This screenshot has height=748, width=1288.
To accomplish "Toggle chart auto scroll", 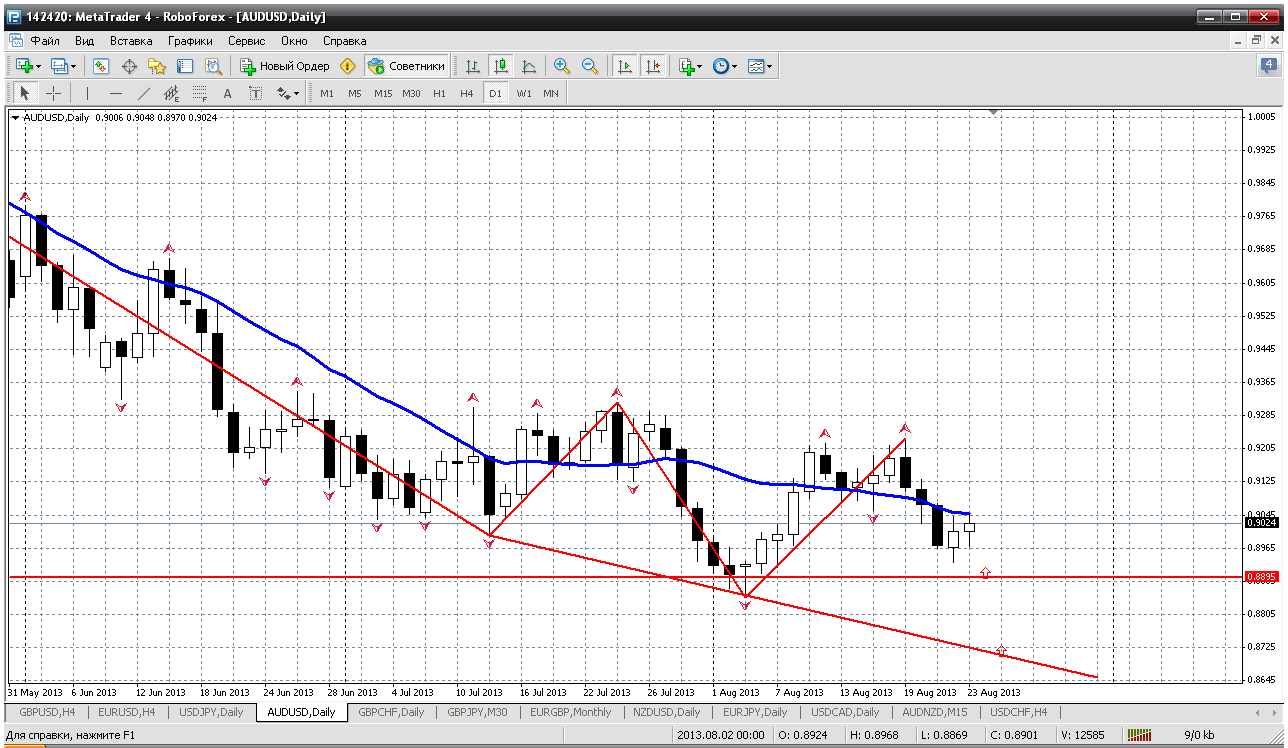I will click(625, 66).
